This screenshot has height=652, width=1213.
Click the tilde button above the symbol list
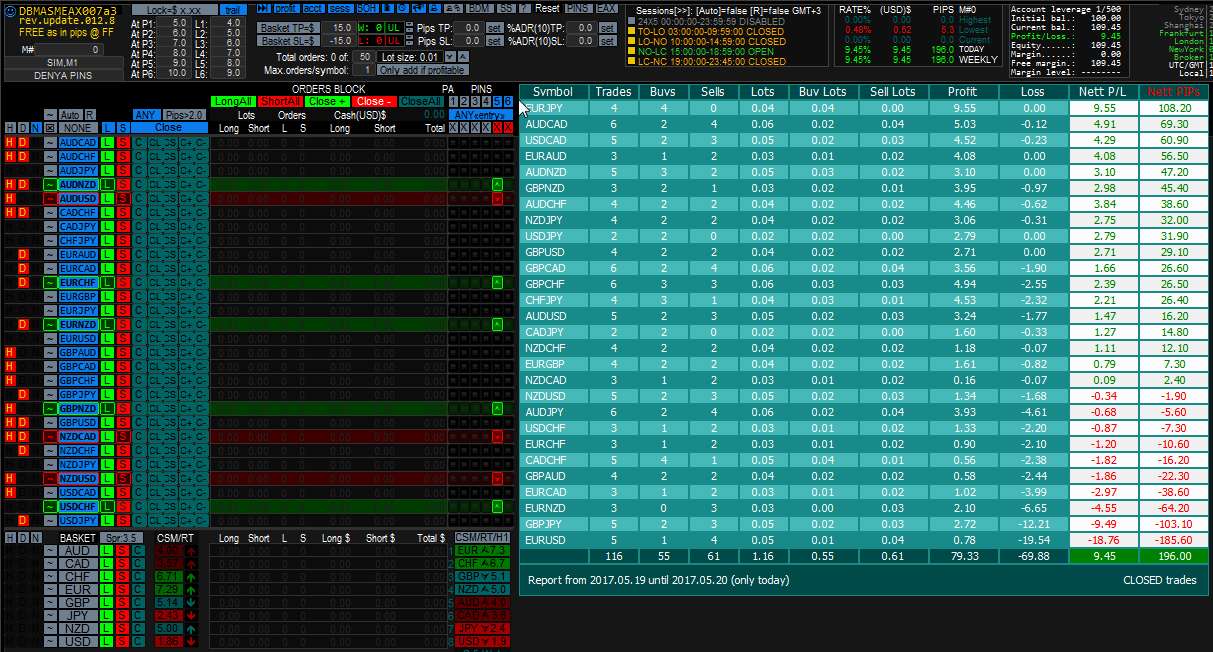tap(50, 114)
